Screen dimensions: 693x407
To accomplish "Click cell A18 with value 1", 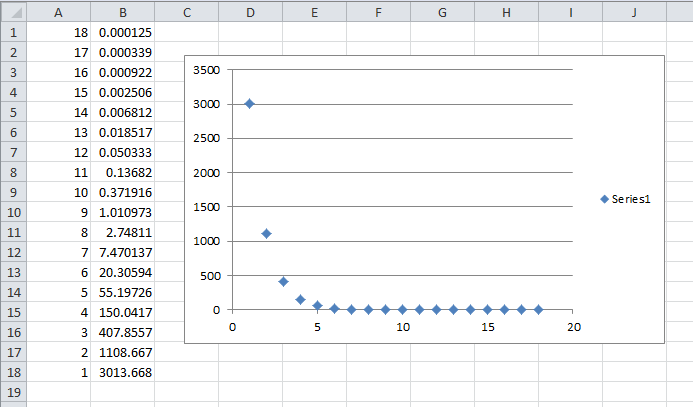I will (x=58, y=373).
